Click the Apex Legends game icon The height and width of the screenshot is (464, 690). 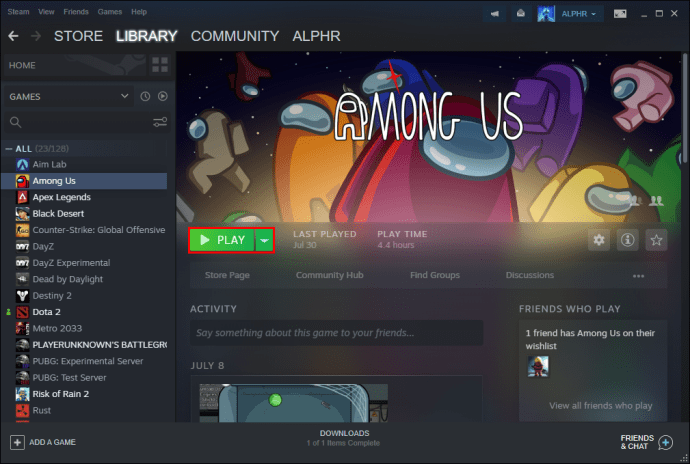[22, 197]
